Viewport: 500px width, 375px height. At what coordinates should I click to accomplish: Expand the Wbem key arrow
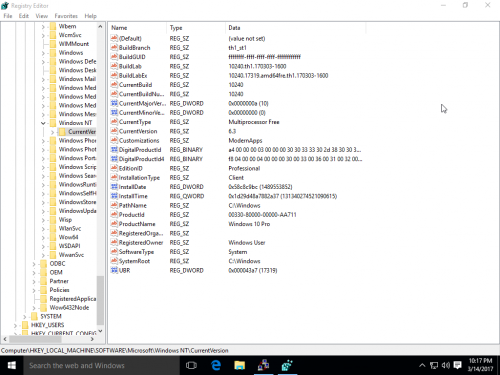coord(43,27)
